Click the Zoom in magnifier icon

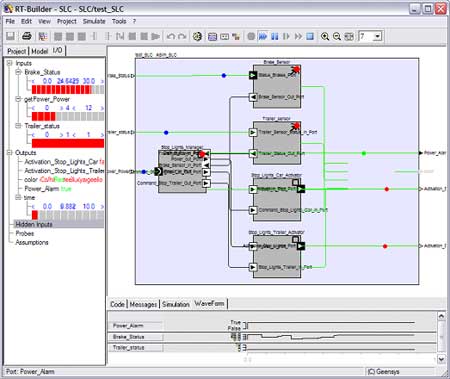point(325,36)
